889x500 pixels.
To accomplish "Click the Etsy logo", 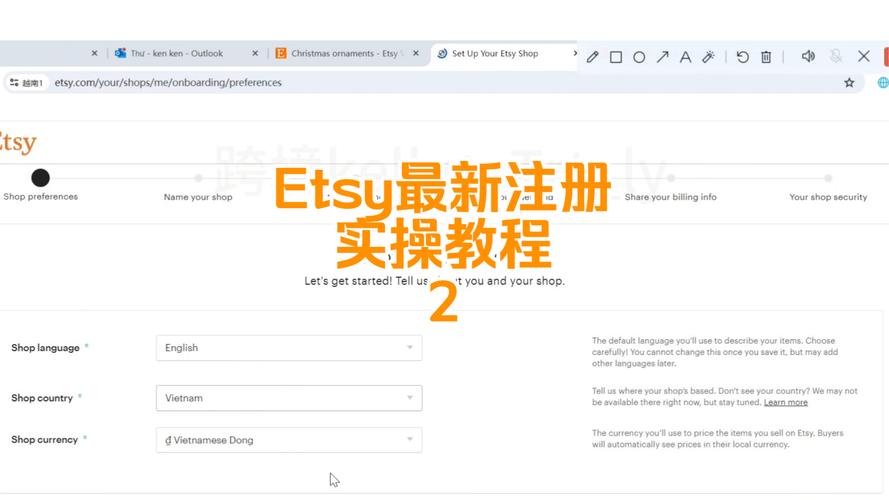I will pyautogui.click(x=16, y=142).
